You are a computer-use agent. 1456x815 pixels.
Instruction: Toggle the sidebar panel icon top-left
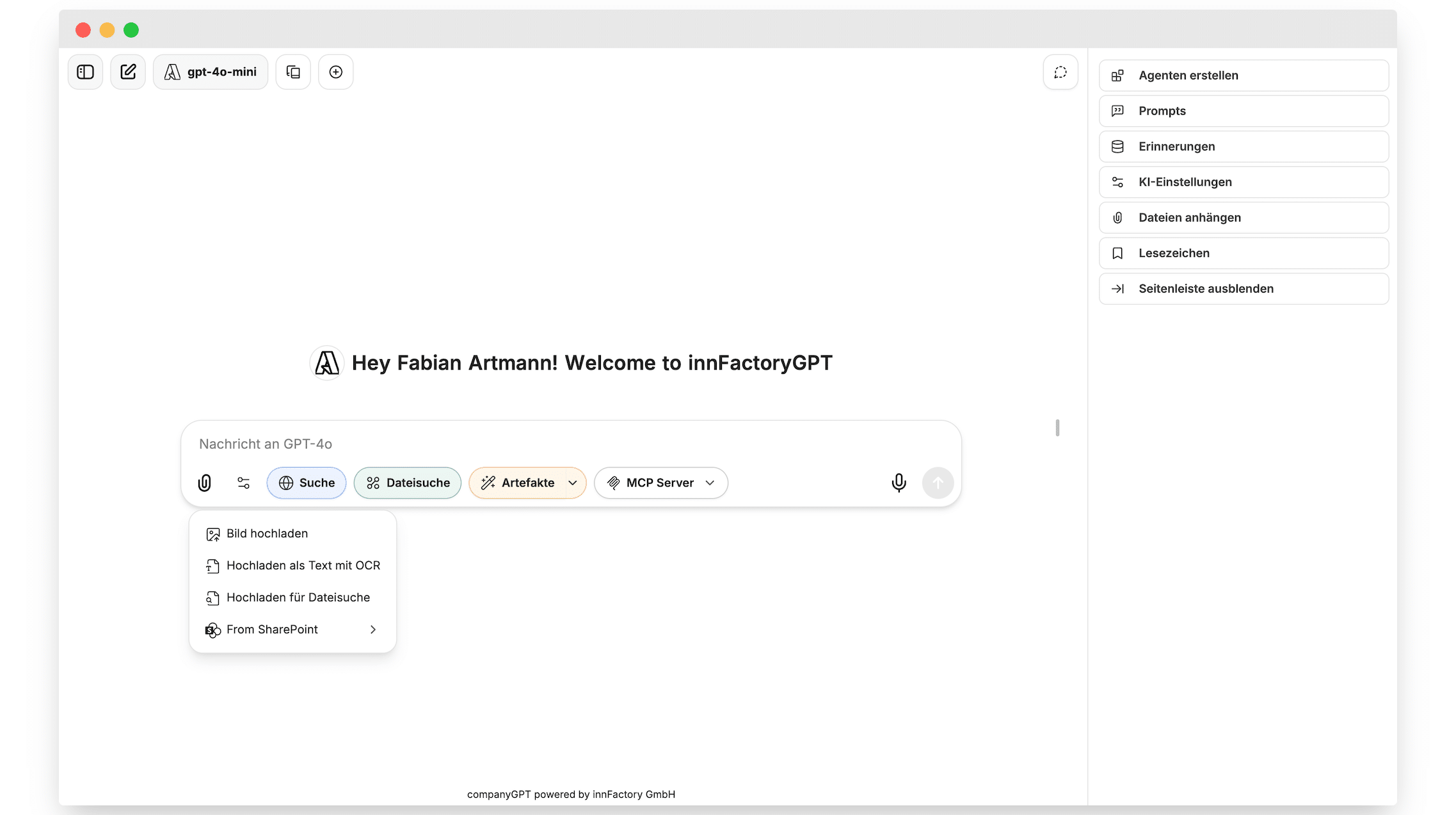(x=85, y=72)
